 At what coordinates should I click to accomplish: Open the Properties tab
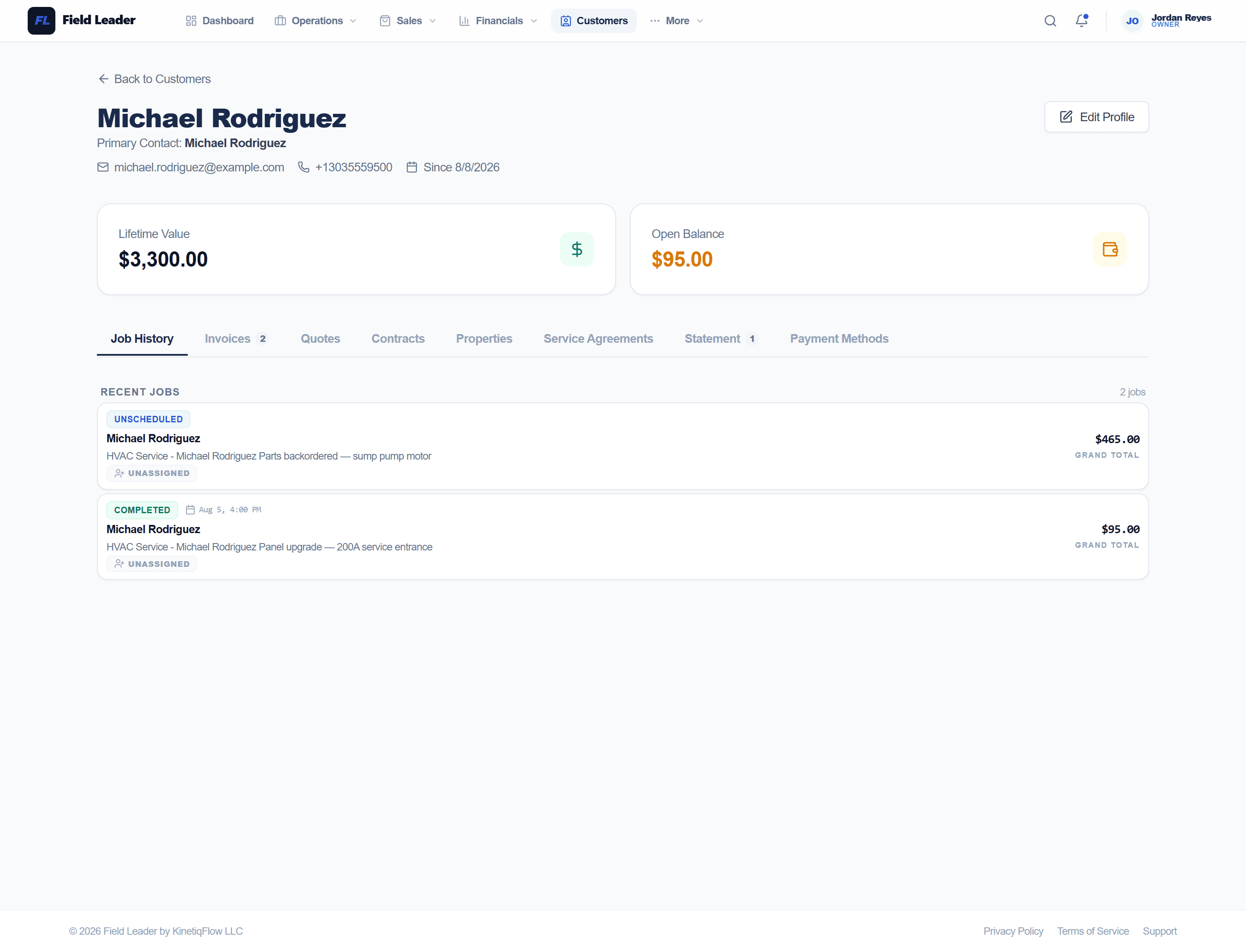click(x=484, y=339)
